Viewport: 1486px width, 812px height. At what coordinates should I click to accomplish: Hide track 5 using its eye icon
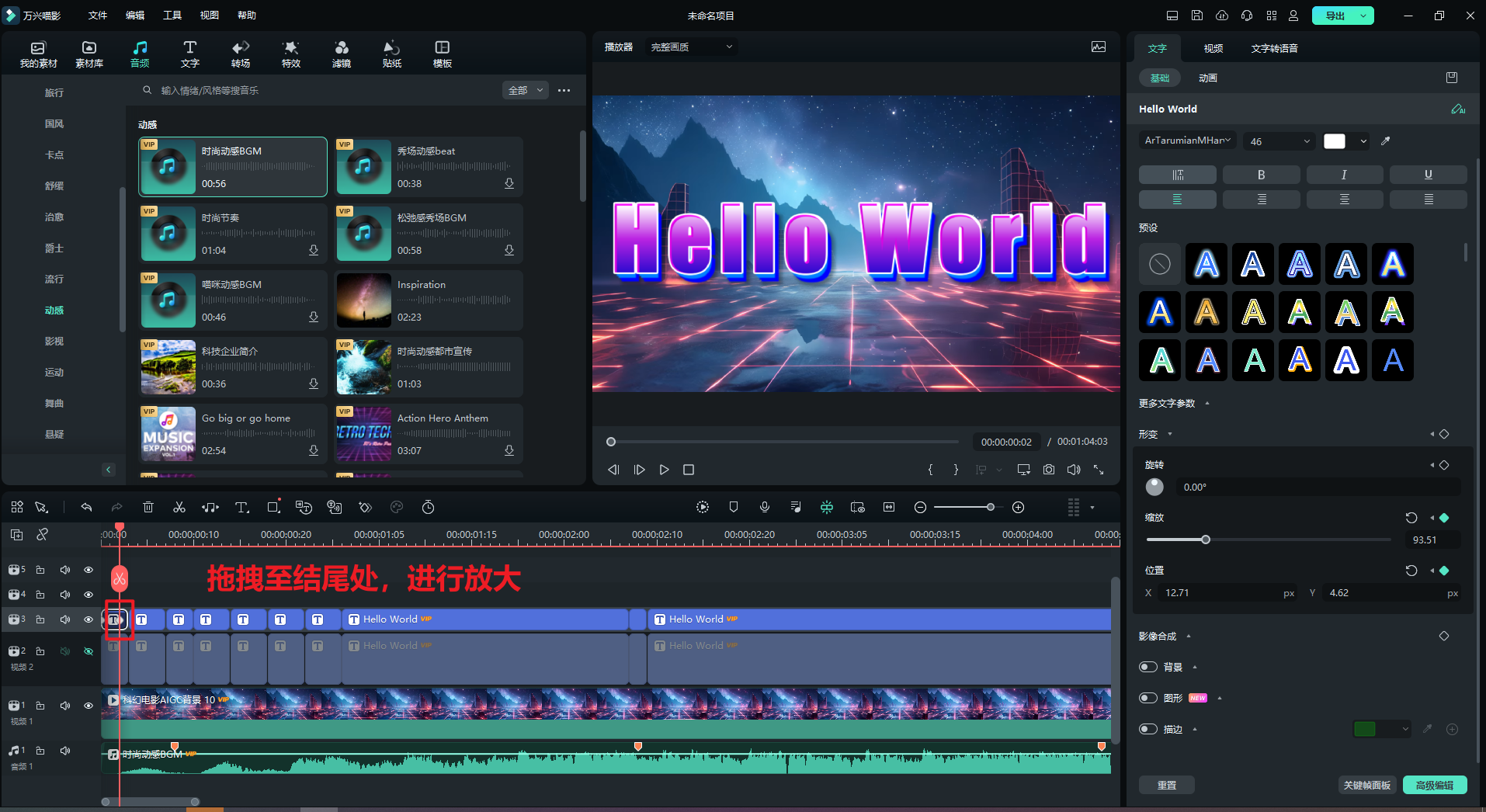pos(89,570)
